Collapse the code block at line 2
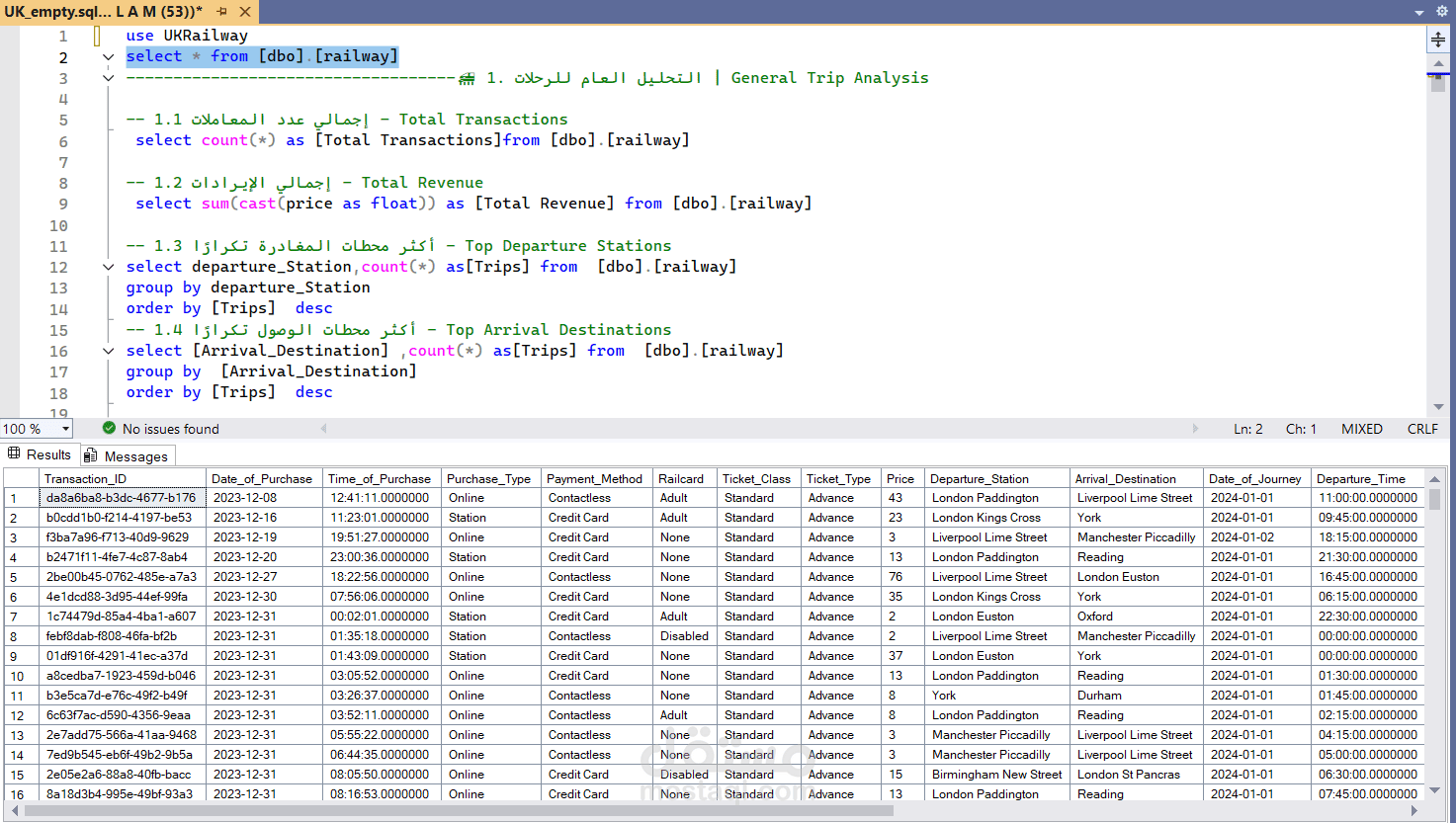Image resolution: width=1456 pixels, height=823 pixels. [109, 56]
